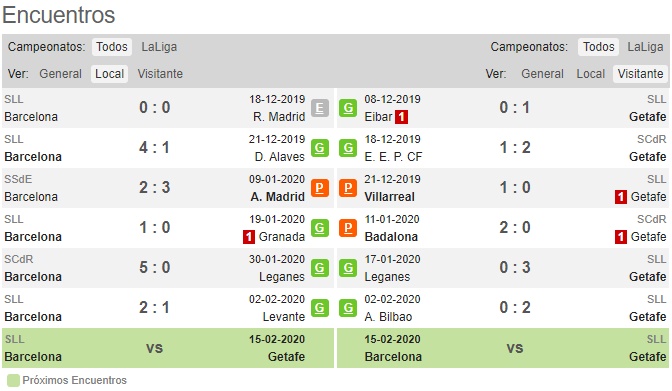Select the right LaLiga championship filter

pos(645,47)
